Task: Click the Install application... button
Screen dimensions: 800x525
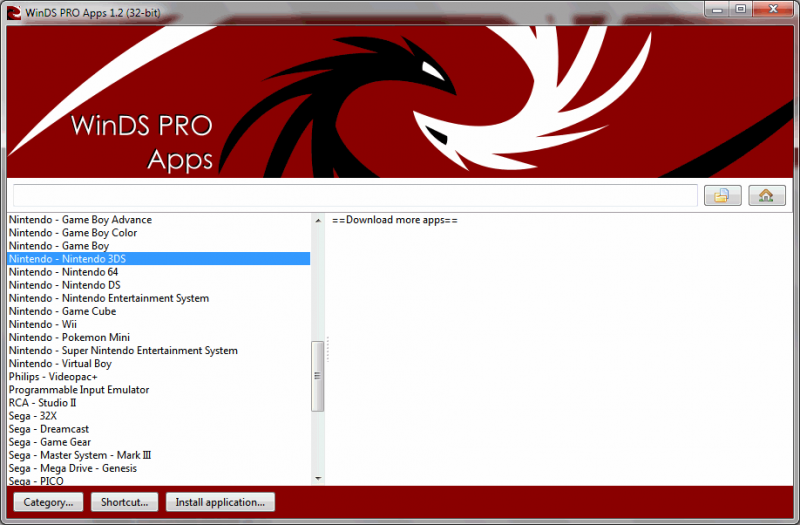Action: (220, 502)
